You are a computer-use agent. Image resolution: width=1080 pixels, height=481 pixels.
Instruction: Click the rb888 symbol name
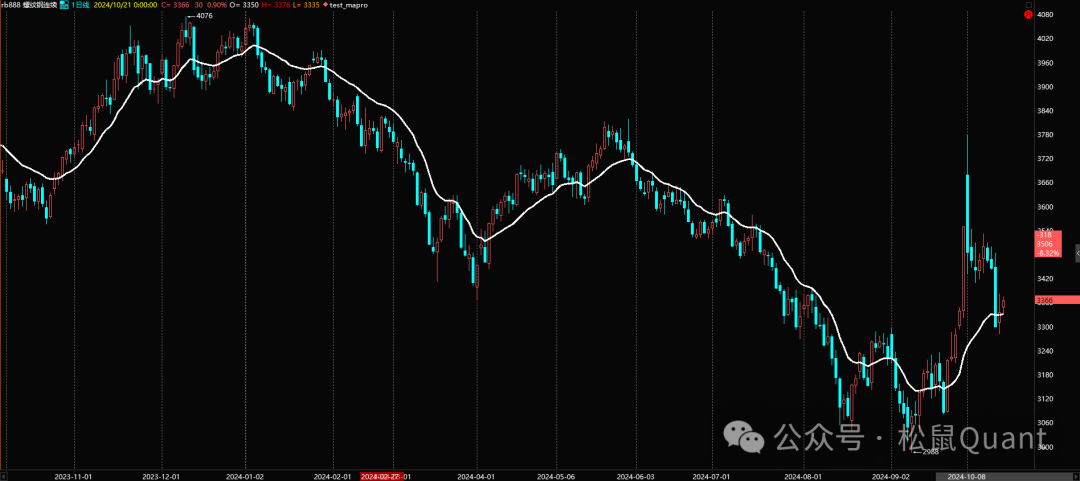[11, 5]
